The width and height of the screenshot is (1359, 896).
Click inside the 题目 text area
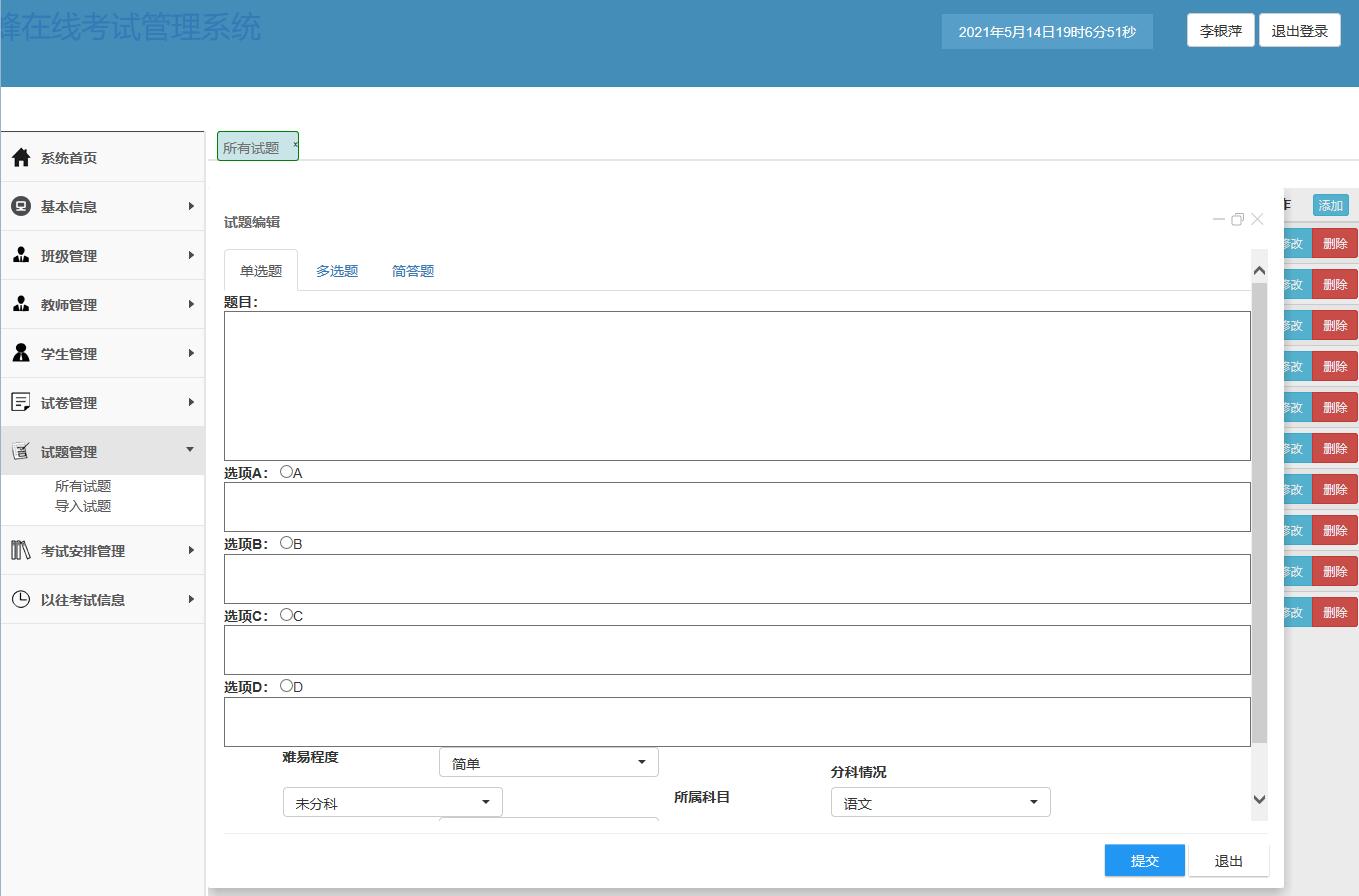click(736, 386)
